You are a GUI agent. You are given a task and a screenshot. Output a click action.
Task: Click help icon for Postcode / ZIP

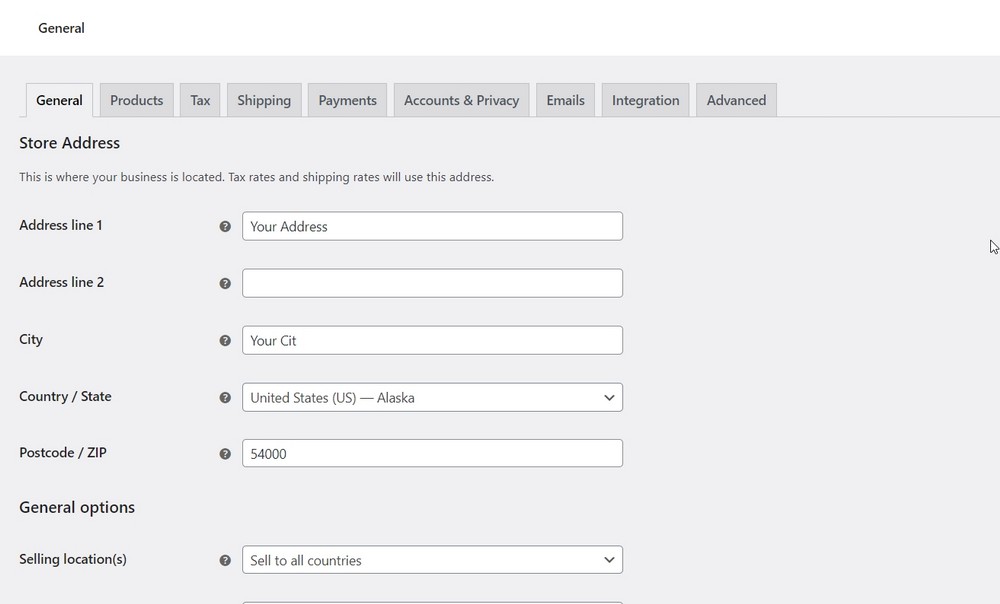click(x=225, y=453)
